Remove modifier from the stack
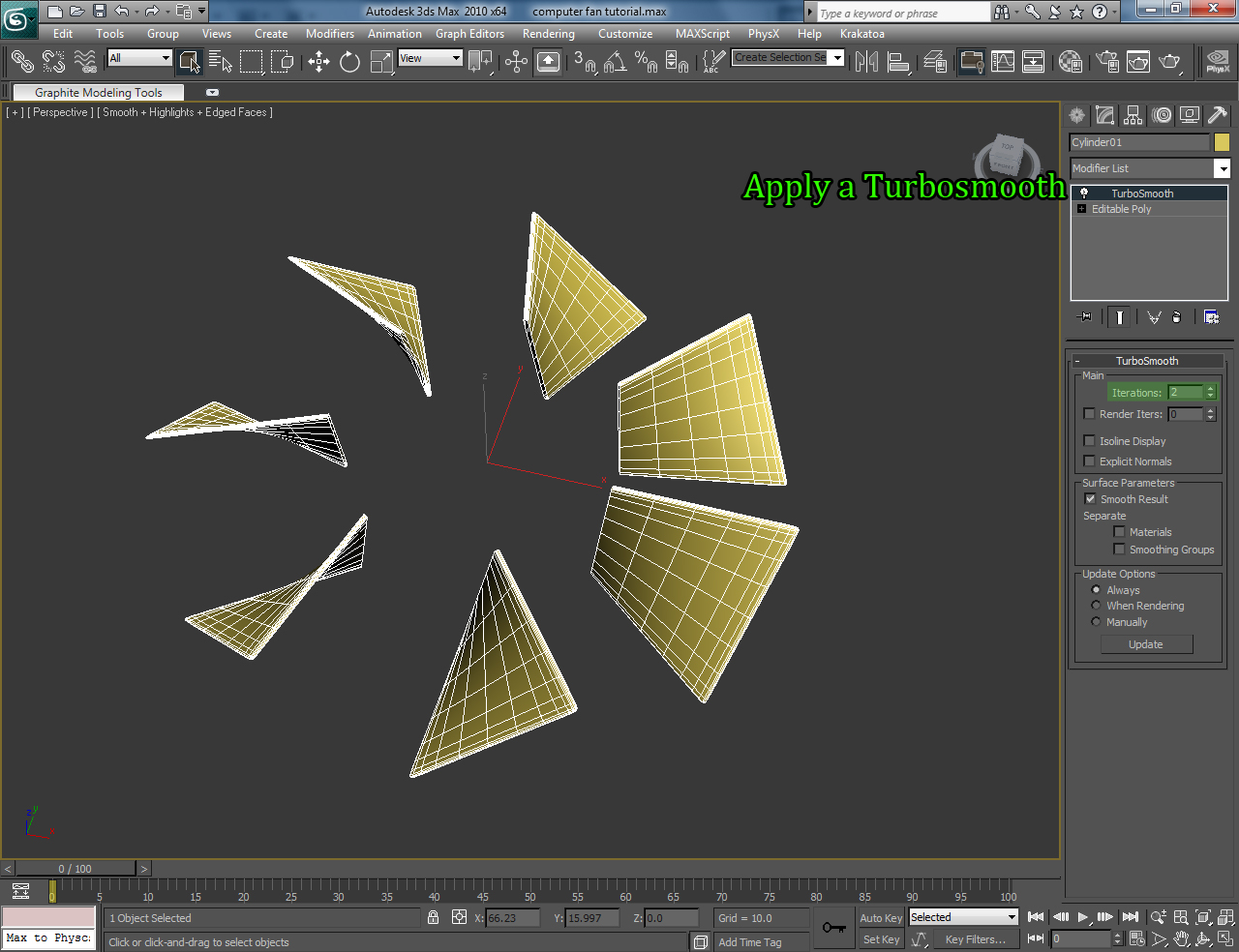The height and width of the screenshot is (952, 1239). click(1177, 316)
